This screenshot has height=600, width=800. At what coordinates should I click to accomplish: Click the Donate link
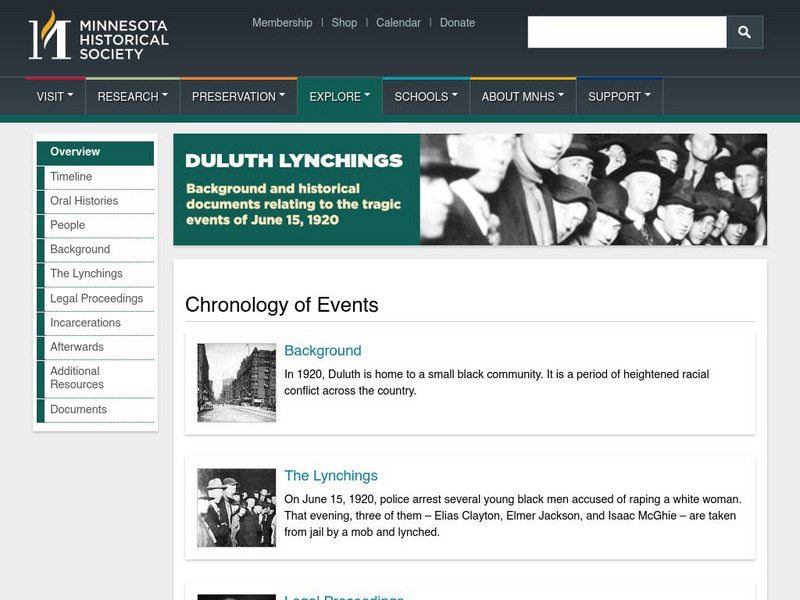click(x=457, y=21)
